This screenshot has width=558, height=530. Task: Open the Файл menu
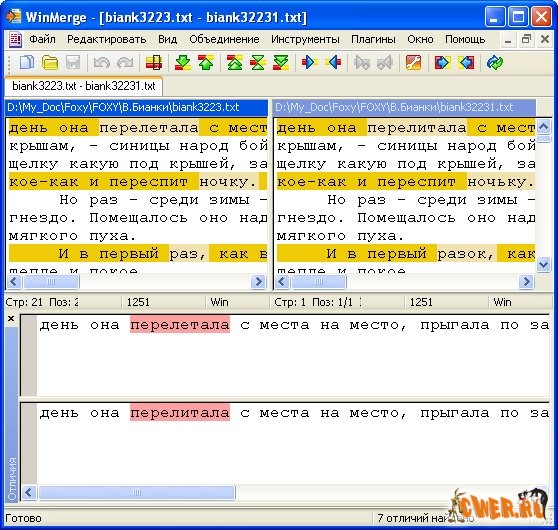[42, 39]
